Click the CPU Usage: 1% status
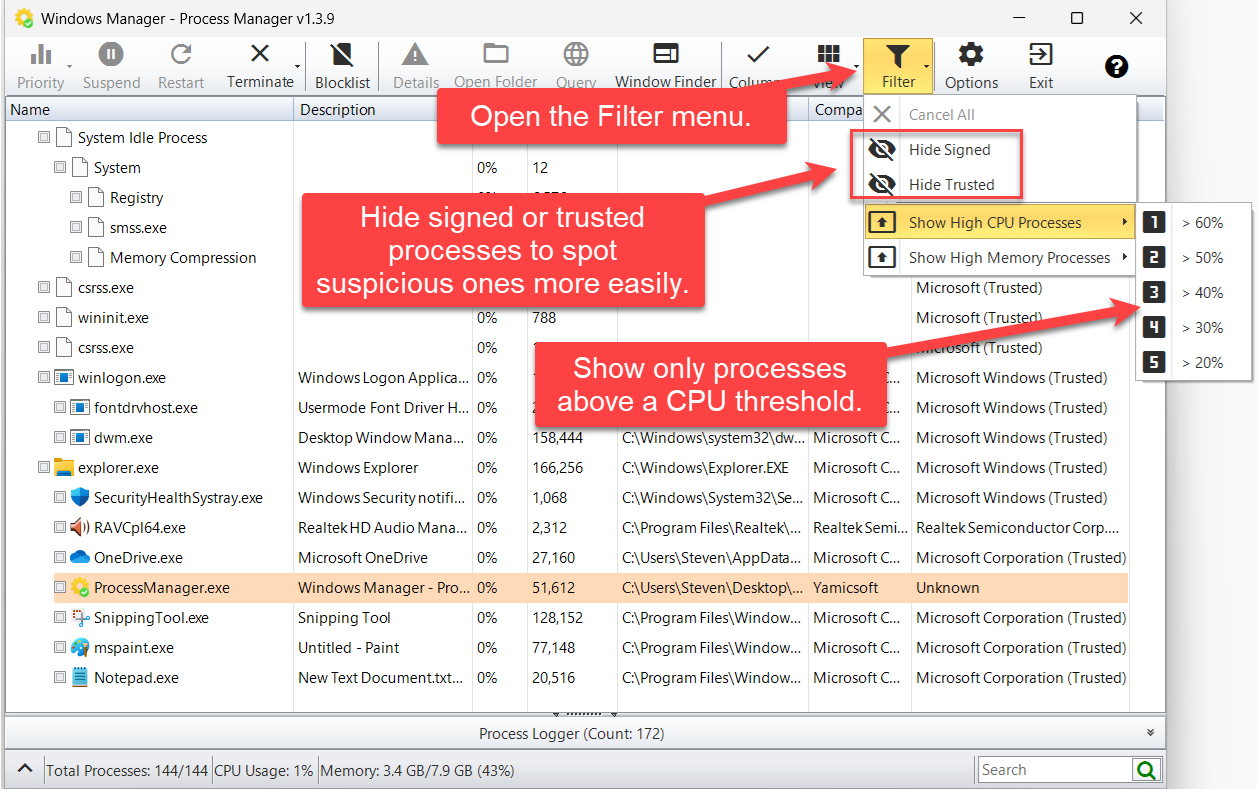The height and width of the screenshot is (789, 1257). tap(264, 771)
